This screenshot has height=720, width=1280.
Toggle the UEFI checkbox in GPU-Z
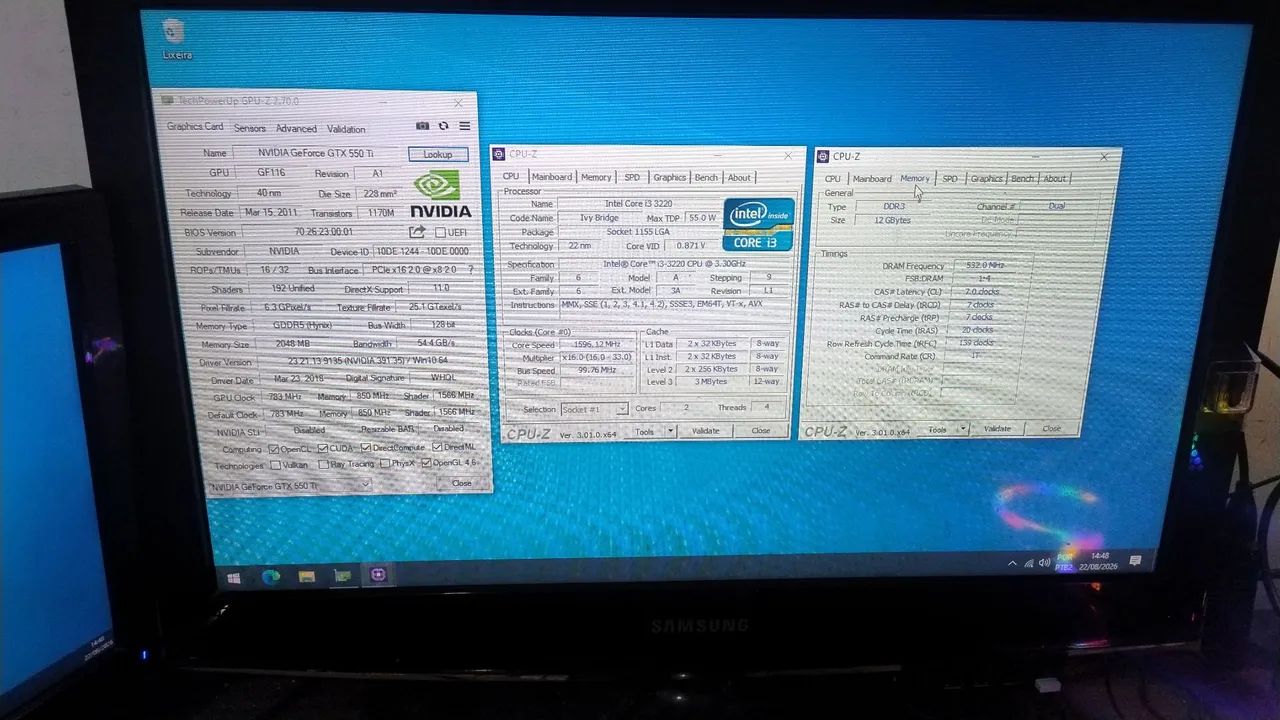tap(441, 232)
